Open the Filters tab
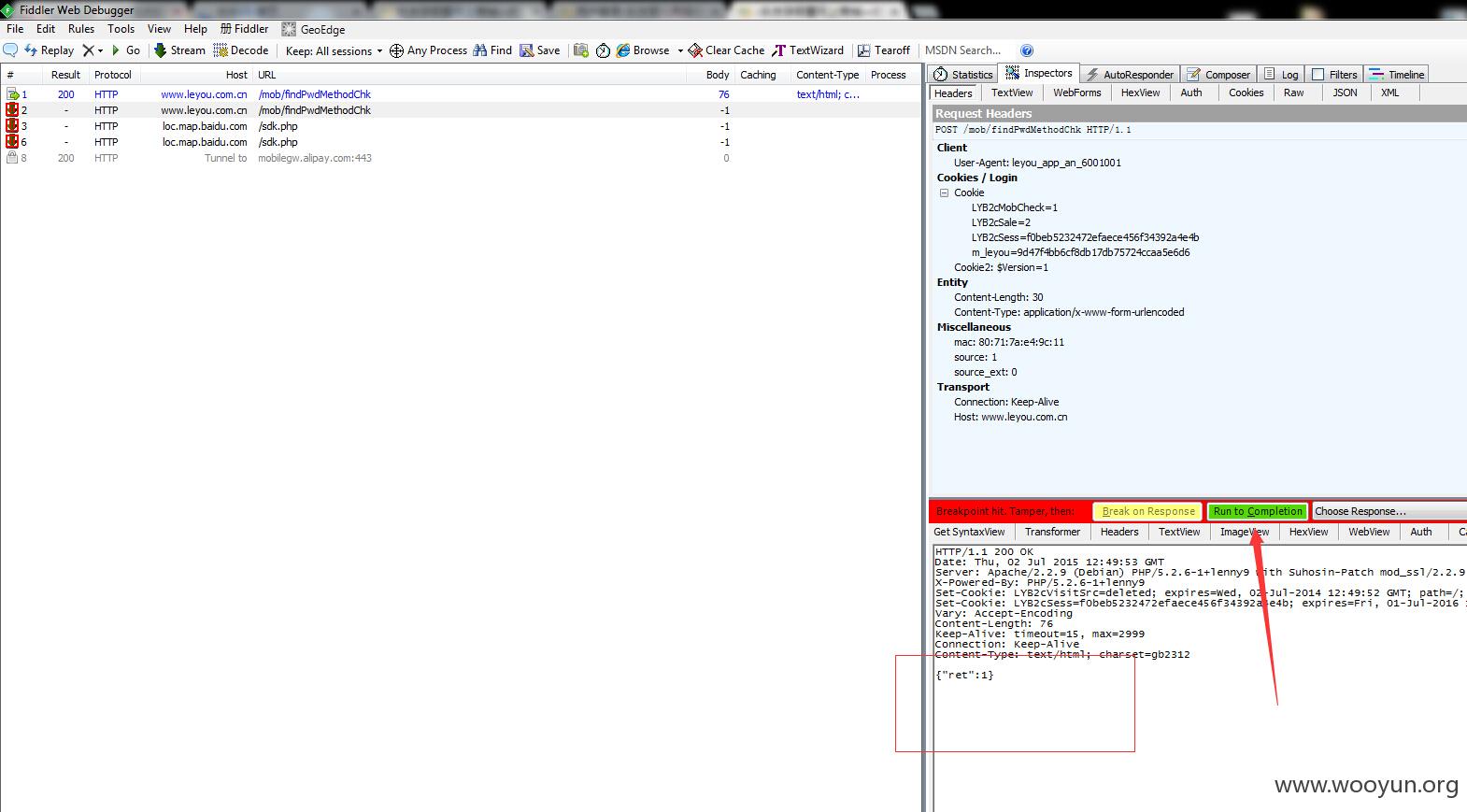 pos(1334,75)
